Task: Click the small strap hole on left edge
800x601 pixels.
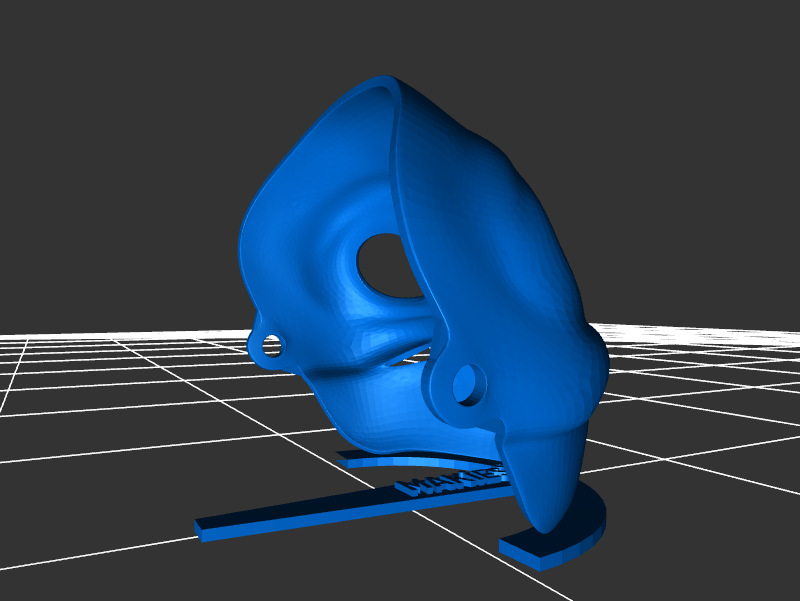Action: 270,347
